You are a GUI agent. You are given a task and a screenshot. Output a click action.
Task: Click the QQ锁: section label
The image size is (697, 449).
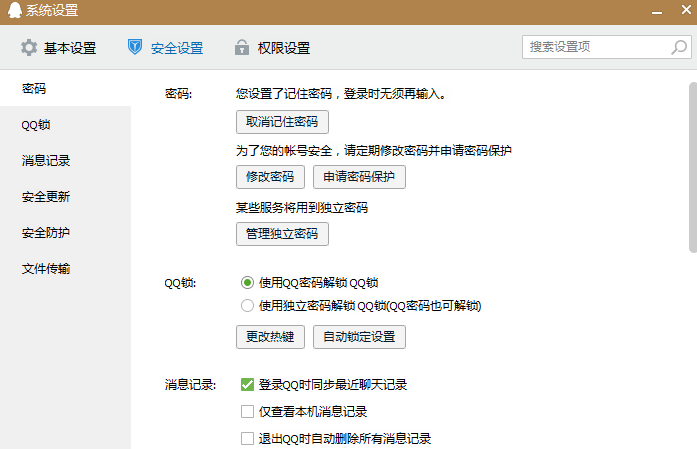click(180, 283)
